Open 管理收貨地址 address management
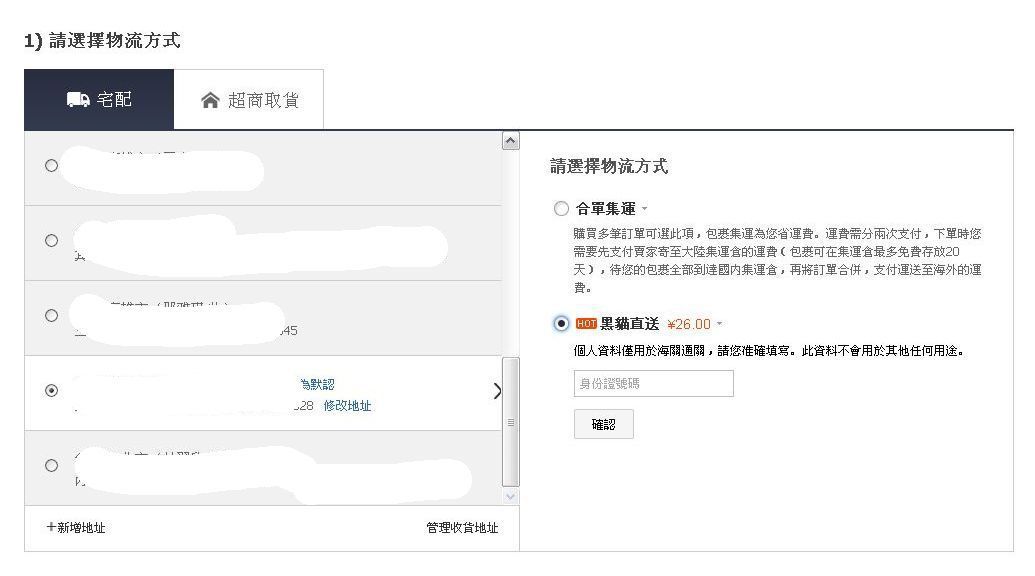 point(462,528)
